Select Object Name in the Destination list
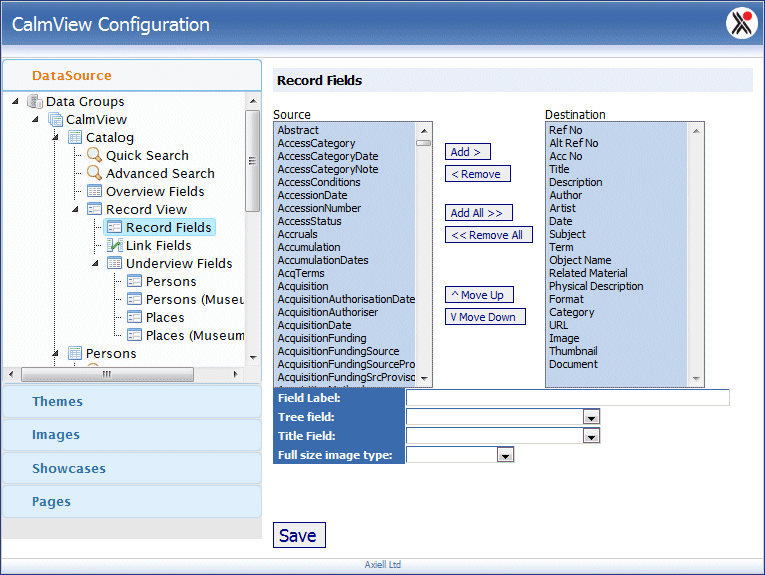765x575 pixels. pyautogui.click(x=580, y=260)
